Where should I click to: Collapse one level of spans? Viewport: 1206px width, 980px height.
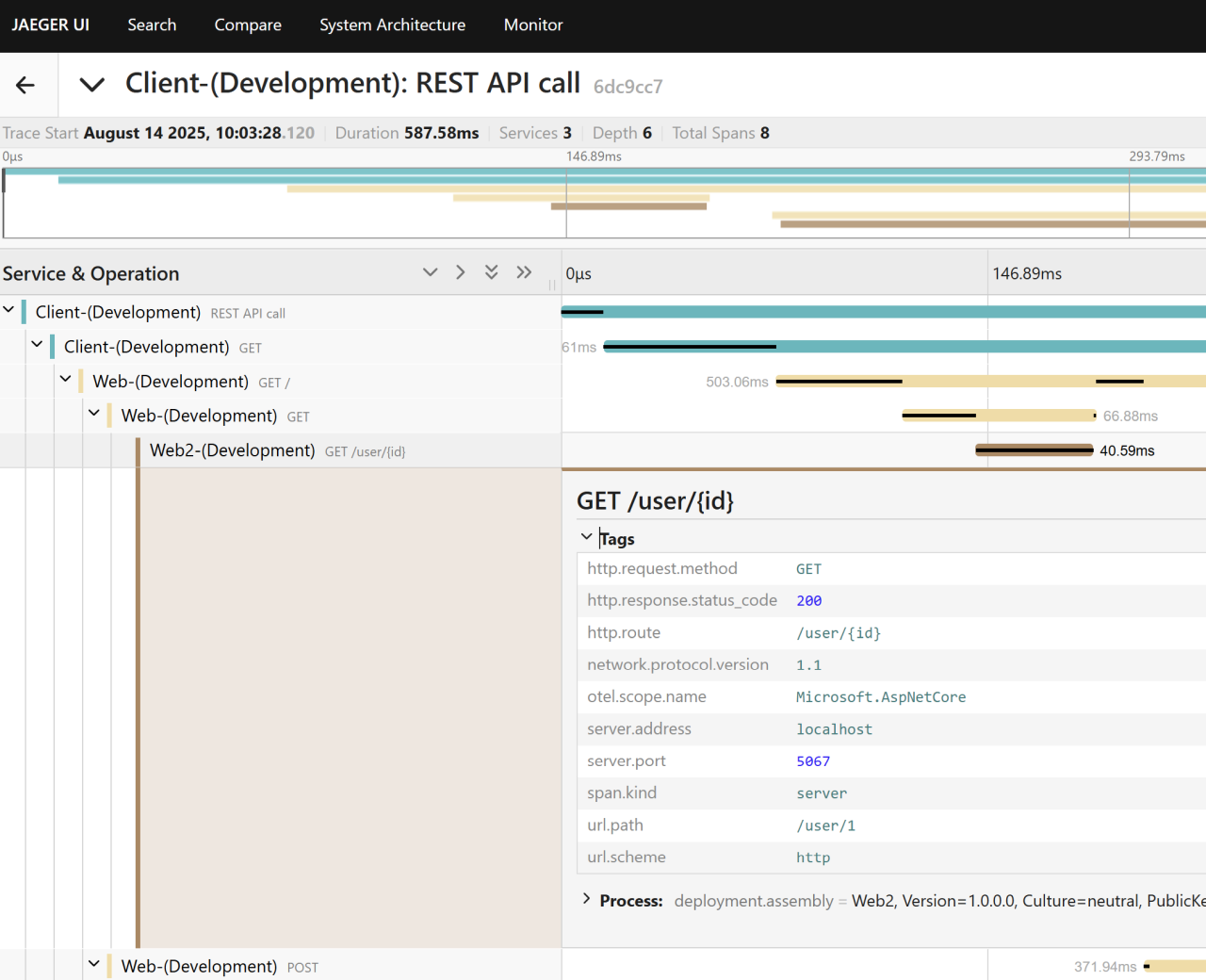(x=430, y=272)
